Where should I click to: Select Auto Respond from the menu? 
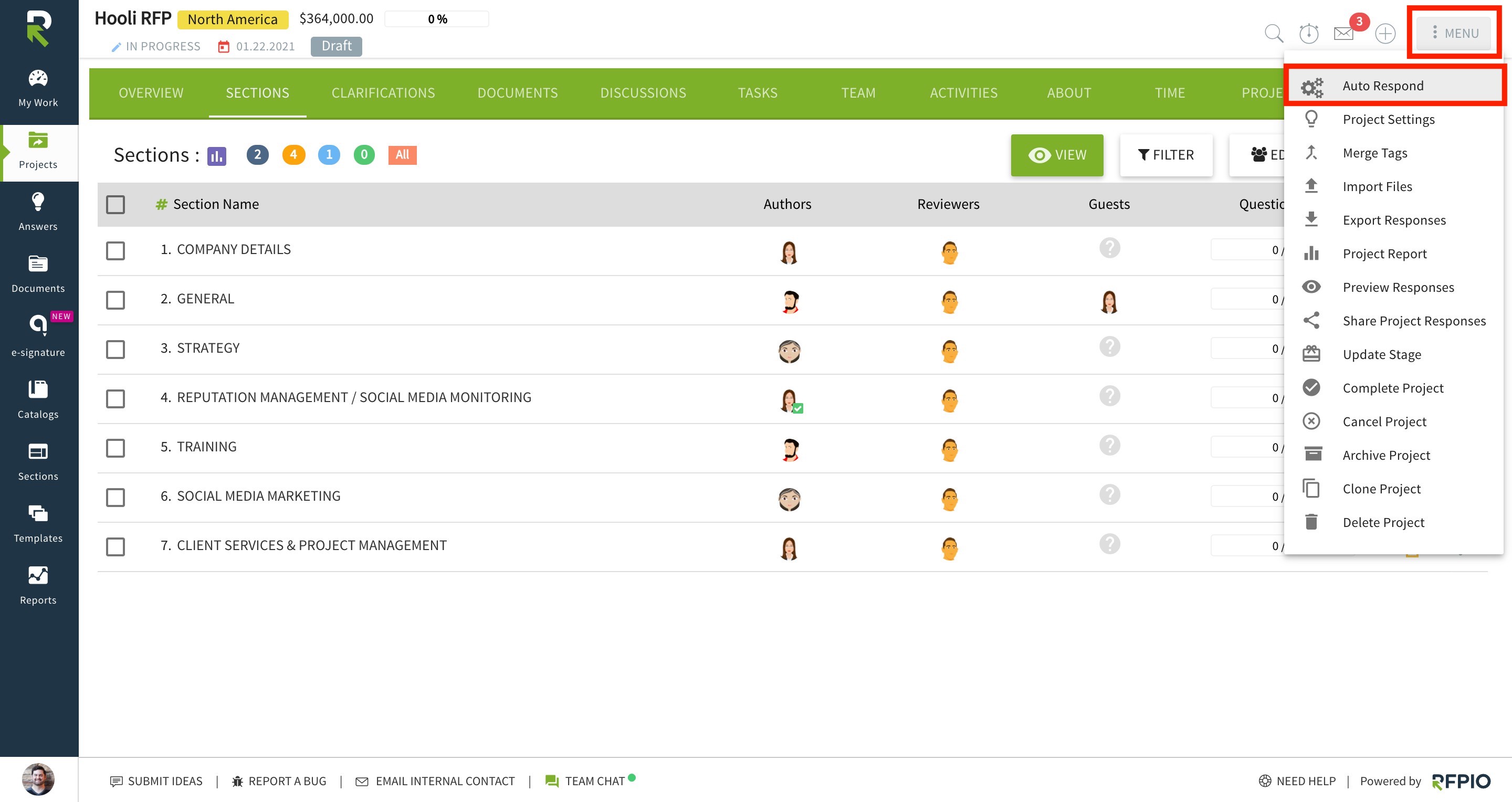pyautogui.click(x=1393, y=86)
